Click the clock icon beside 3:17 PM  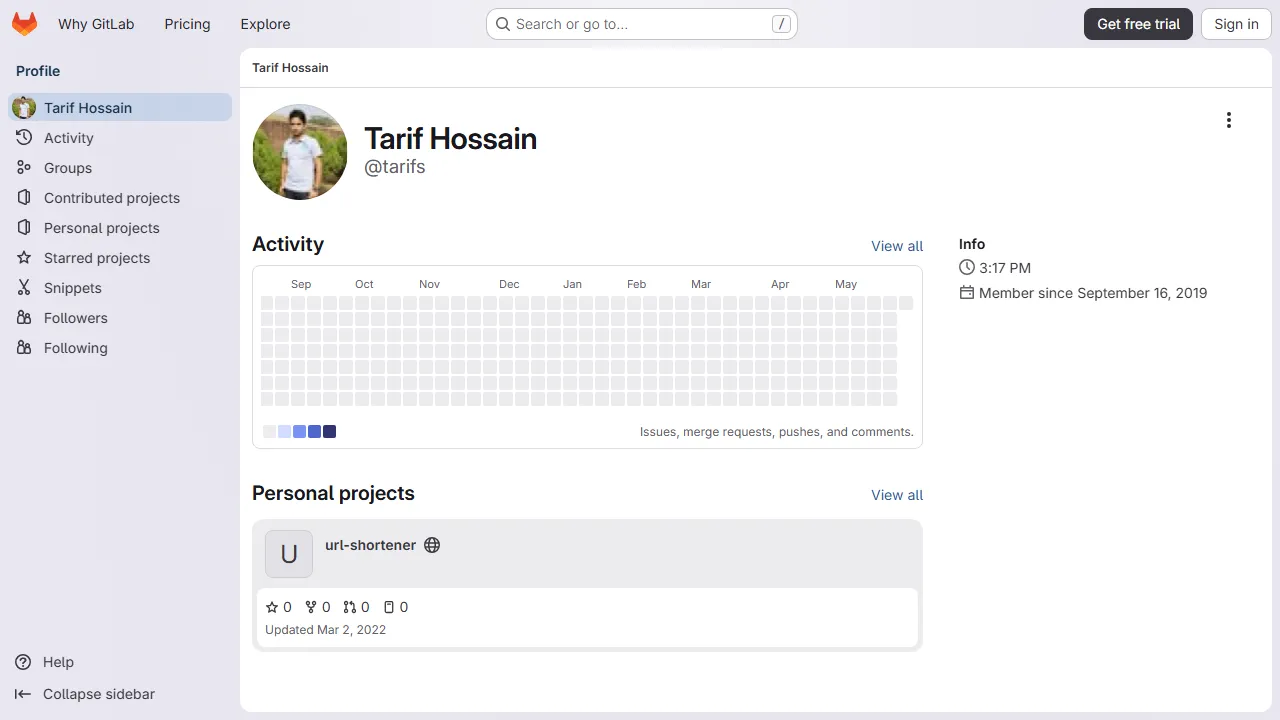coord(967,268)
